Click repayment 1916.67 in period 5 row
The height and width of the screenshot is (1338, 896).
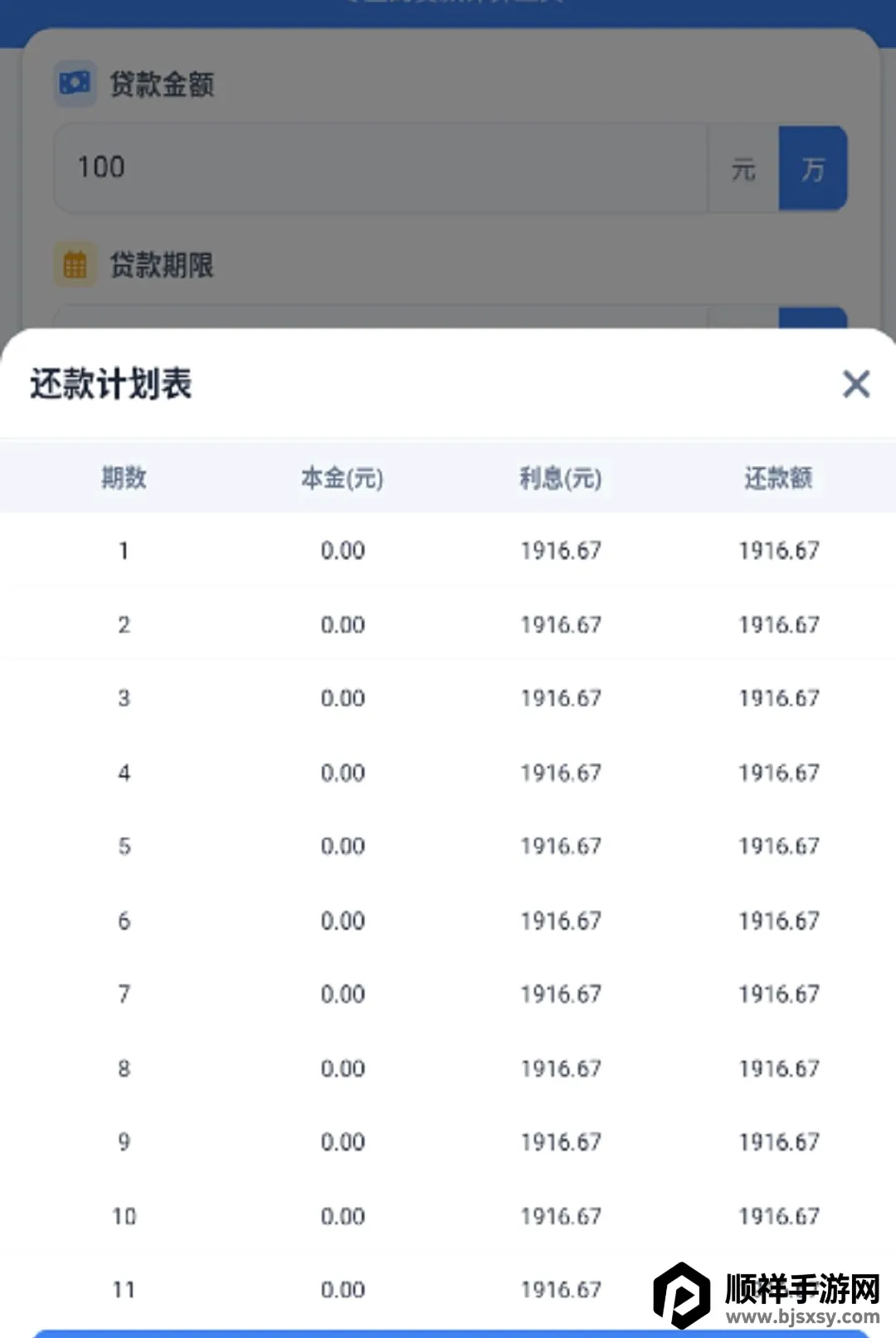coord(779,846)
